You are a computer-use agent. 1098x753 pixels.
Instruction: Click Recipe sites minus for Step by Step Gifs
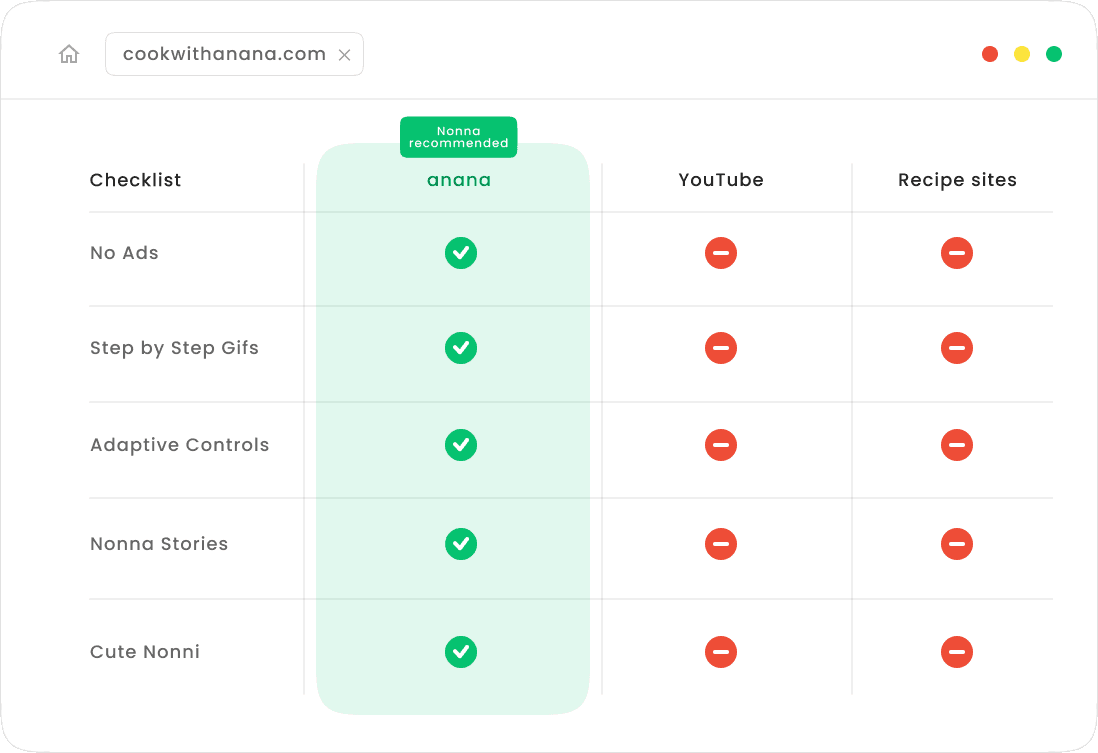957,348
